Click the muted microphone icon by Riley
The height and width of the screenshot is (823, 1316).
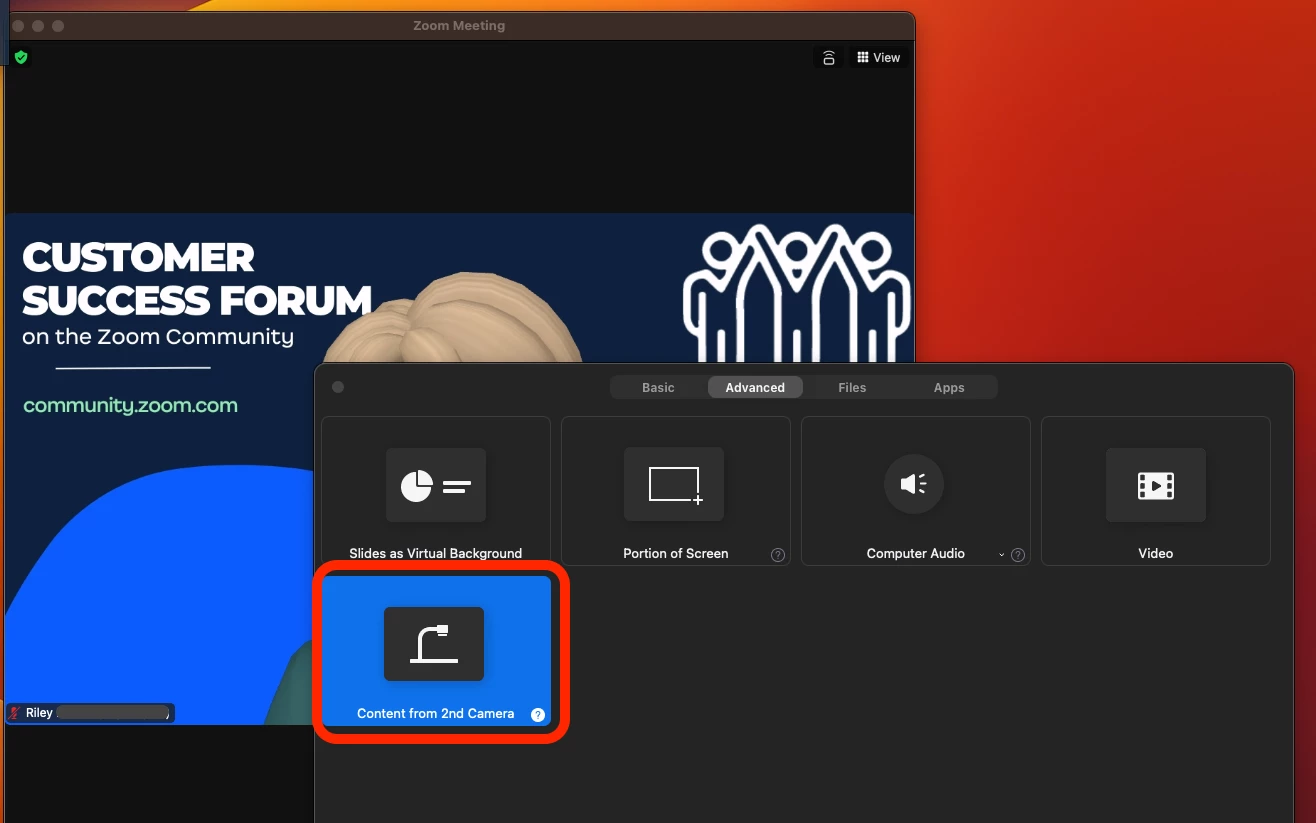tap(15, 713)
